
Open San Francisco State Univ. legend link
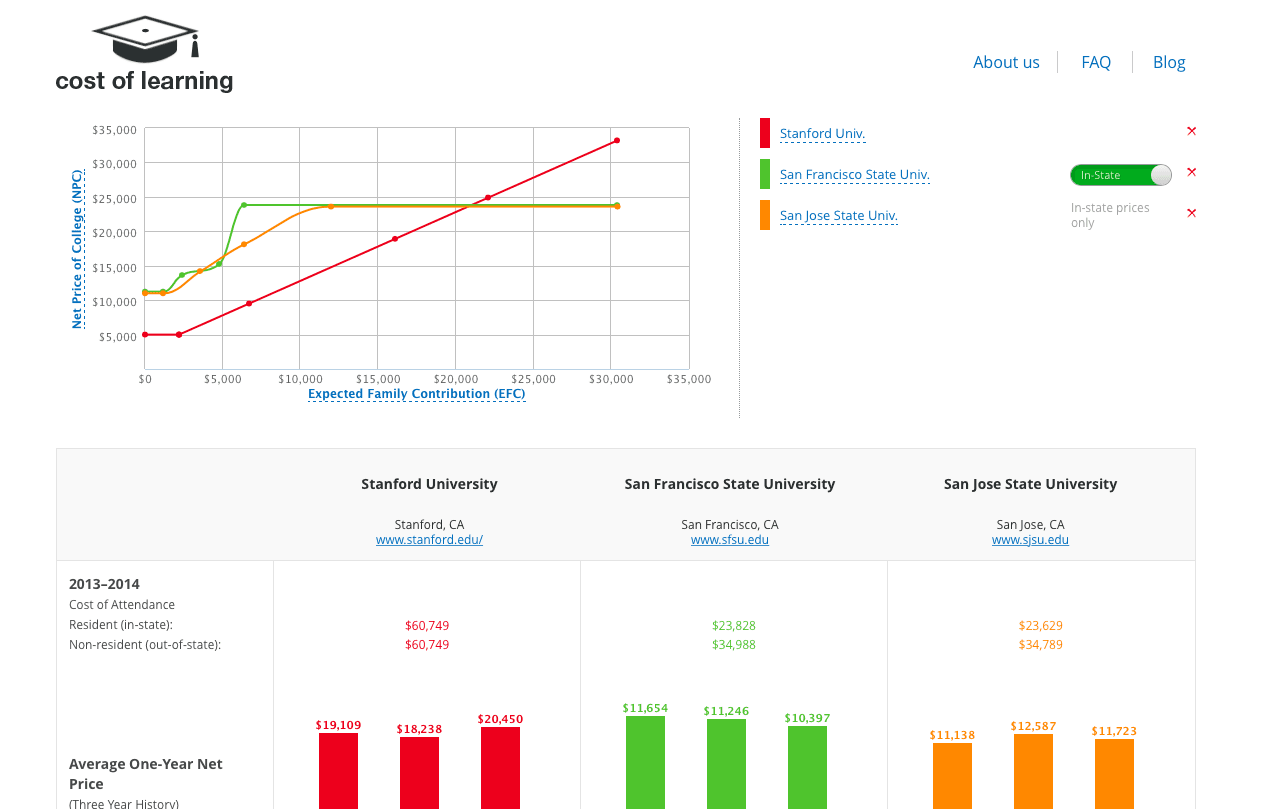click(855, 175)
